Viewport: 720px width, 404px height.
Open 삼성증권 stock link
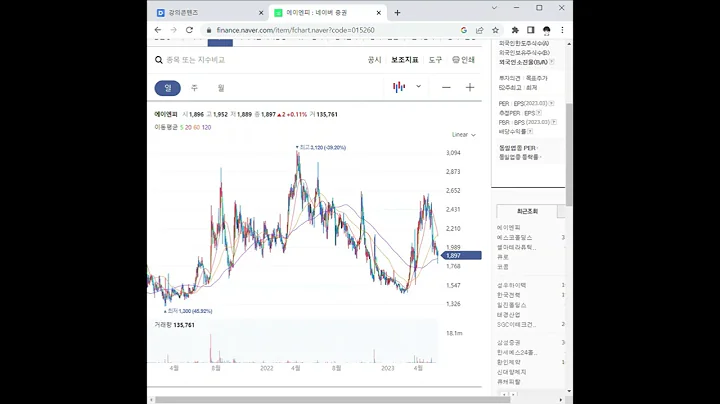point(508,343)
